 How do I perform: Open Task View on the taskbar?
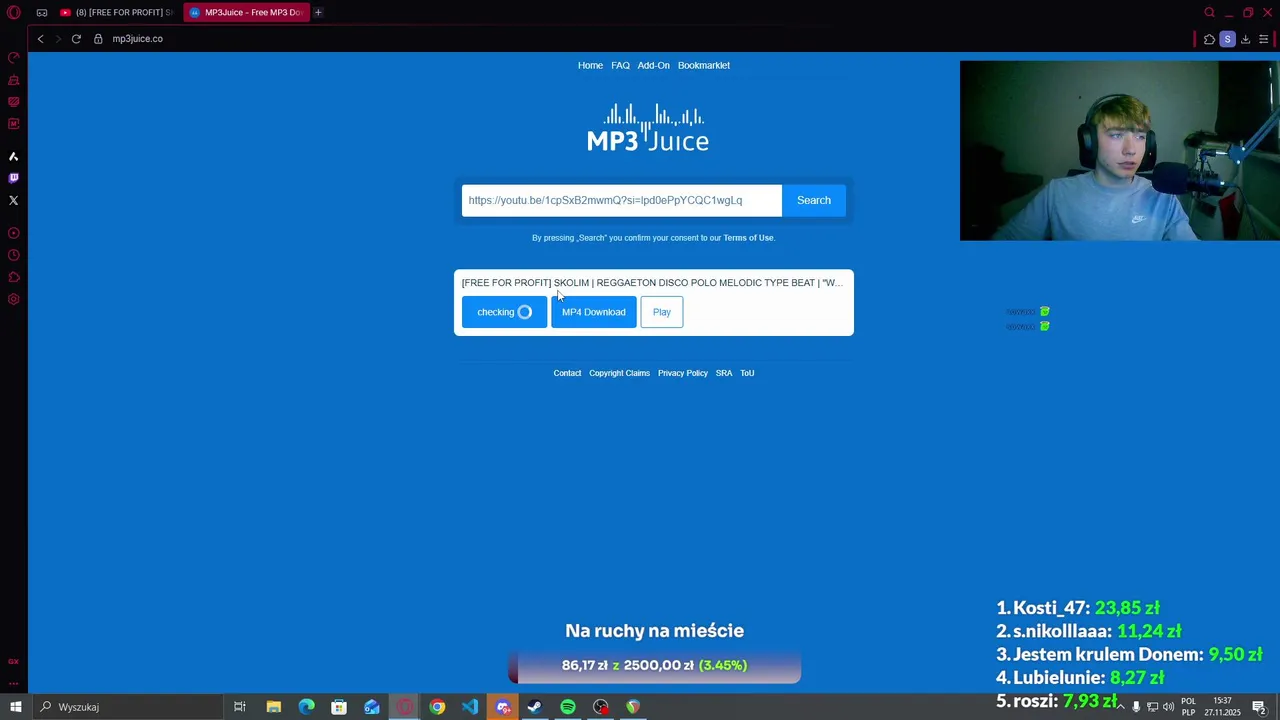[x=240, y=707]
